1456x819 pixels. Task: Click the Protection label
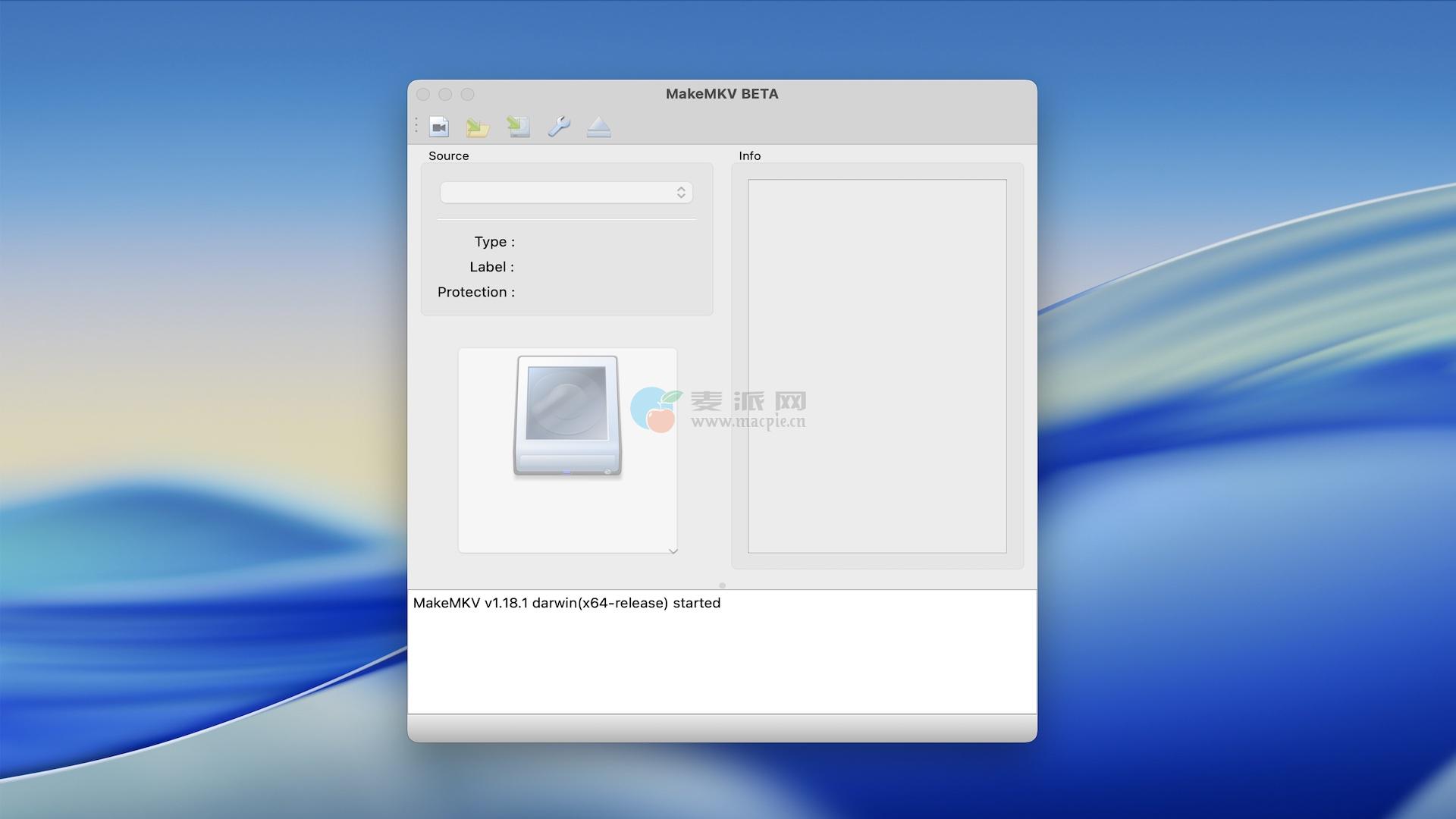point(475,292)
